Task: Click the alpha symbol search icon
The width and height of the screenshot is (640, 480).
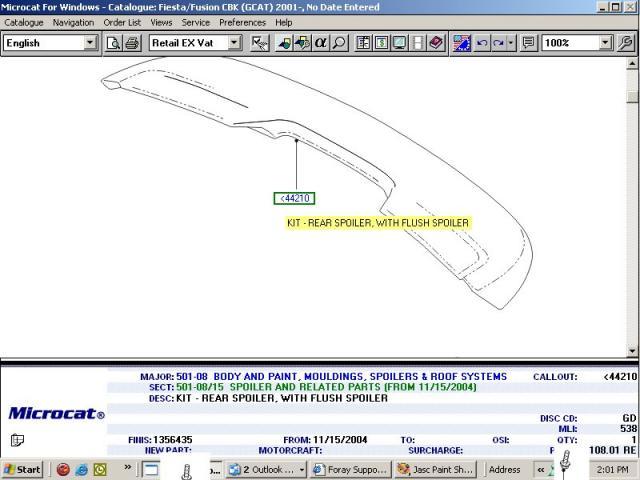Action: click(321, 43)
